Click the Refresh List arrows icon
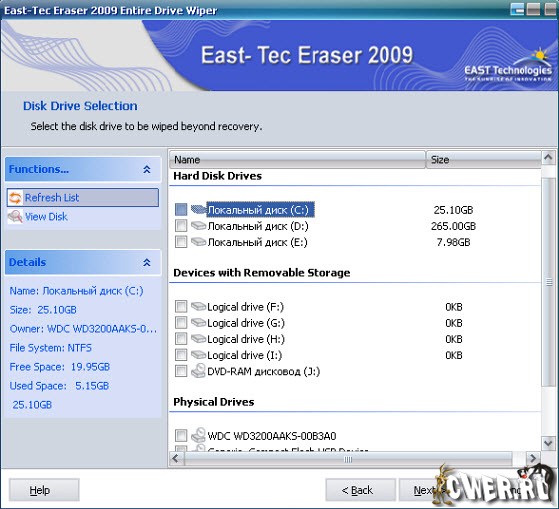559x509 pixels. tap(15, 197)
